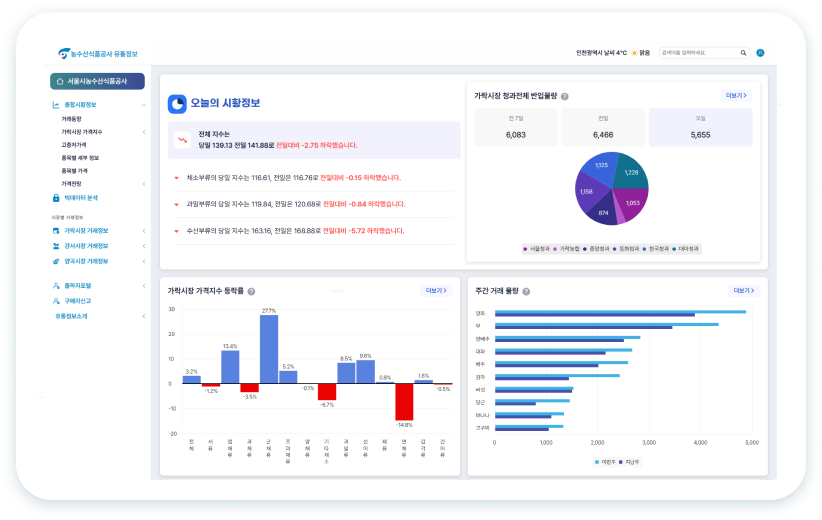The height and width of the screenshot is (520, 822).
Task: Open the 고중저가격 menu item
Action: [x=74, y=145]
